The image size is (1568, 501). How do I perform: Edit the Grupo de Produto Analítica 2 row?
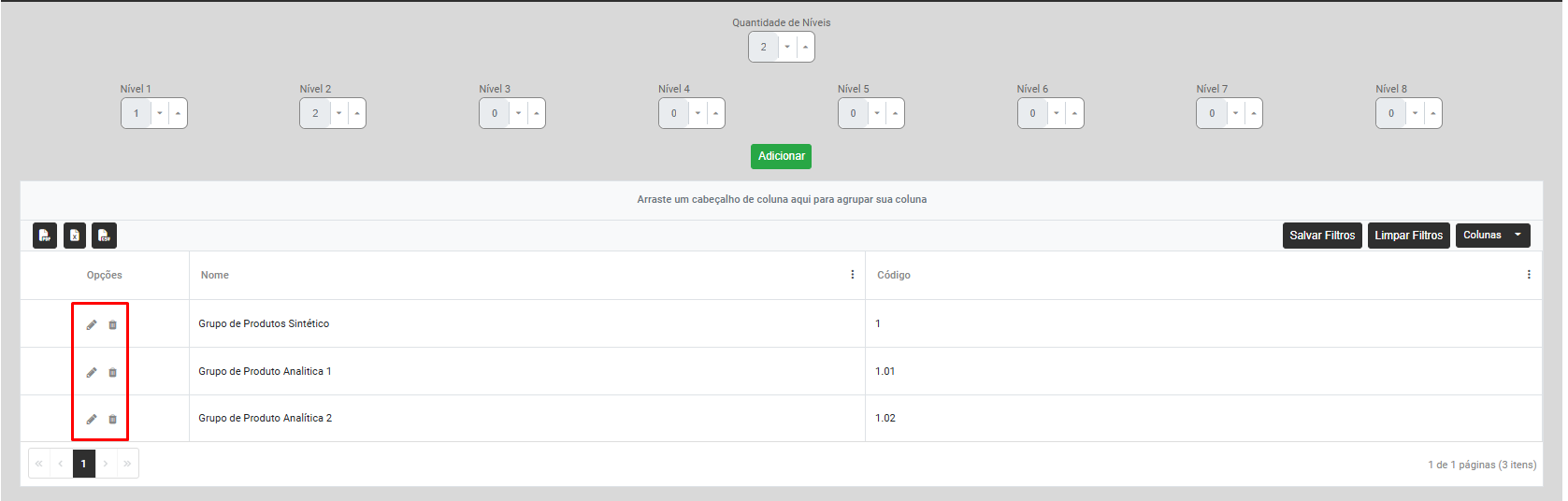click(x=92, y=419)
